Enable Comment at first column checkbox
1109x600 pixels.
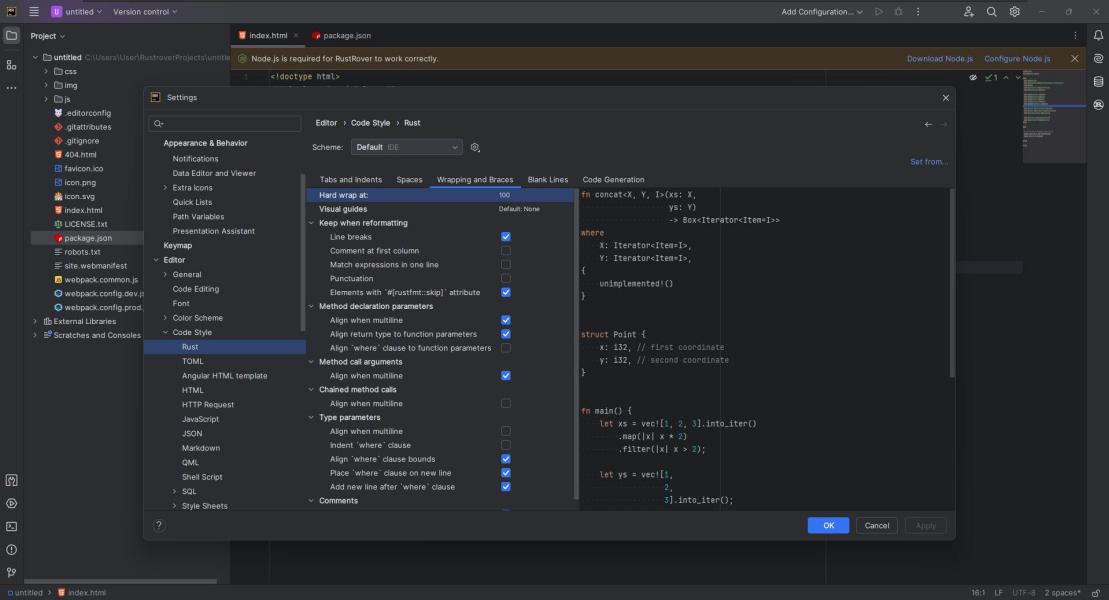point(505,251)
